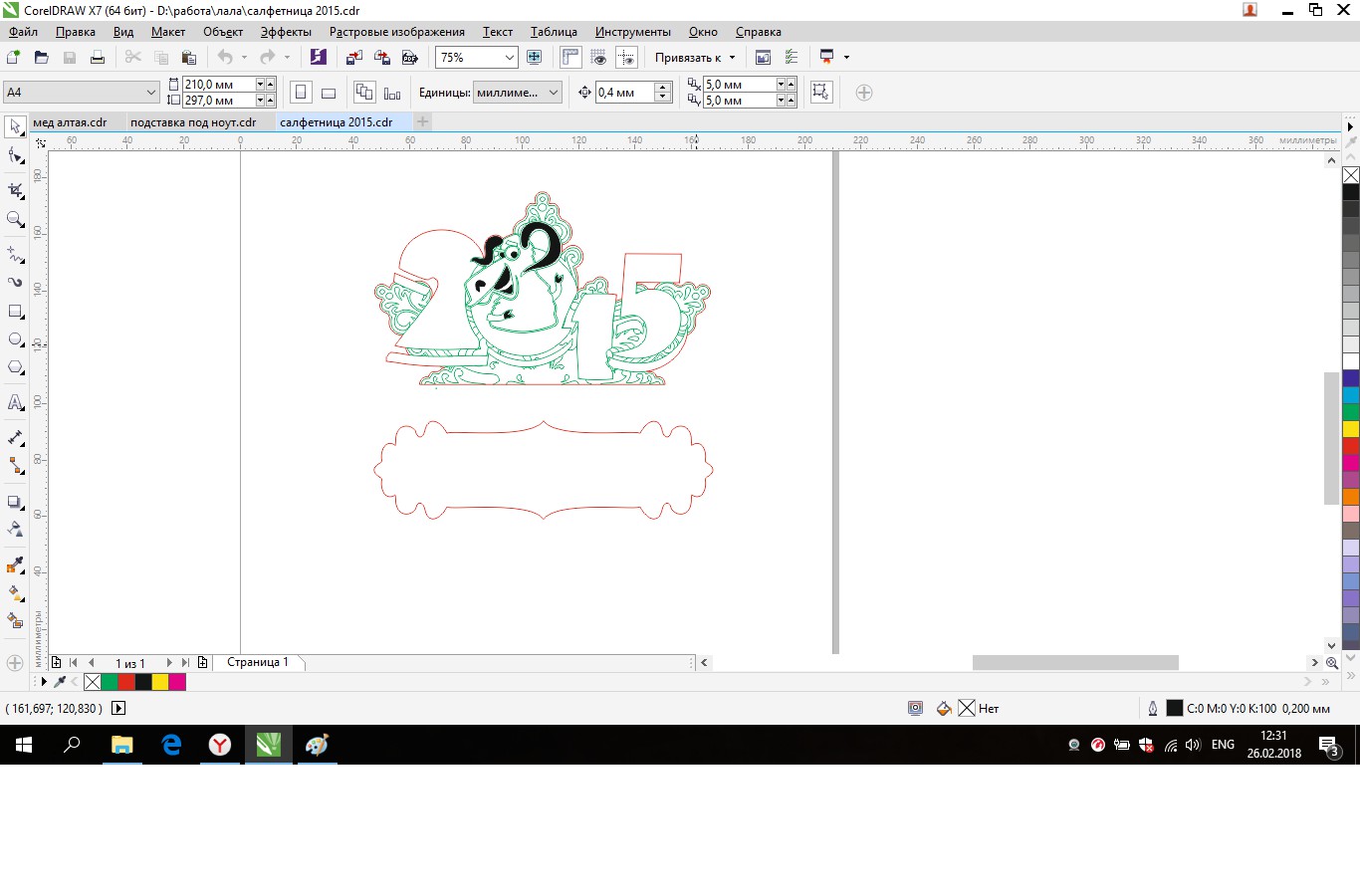Open the units (миллиме...) dropdown
Image resolution: width=1360 pixels, height=896 pixels.
pos(554,93)
